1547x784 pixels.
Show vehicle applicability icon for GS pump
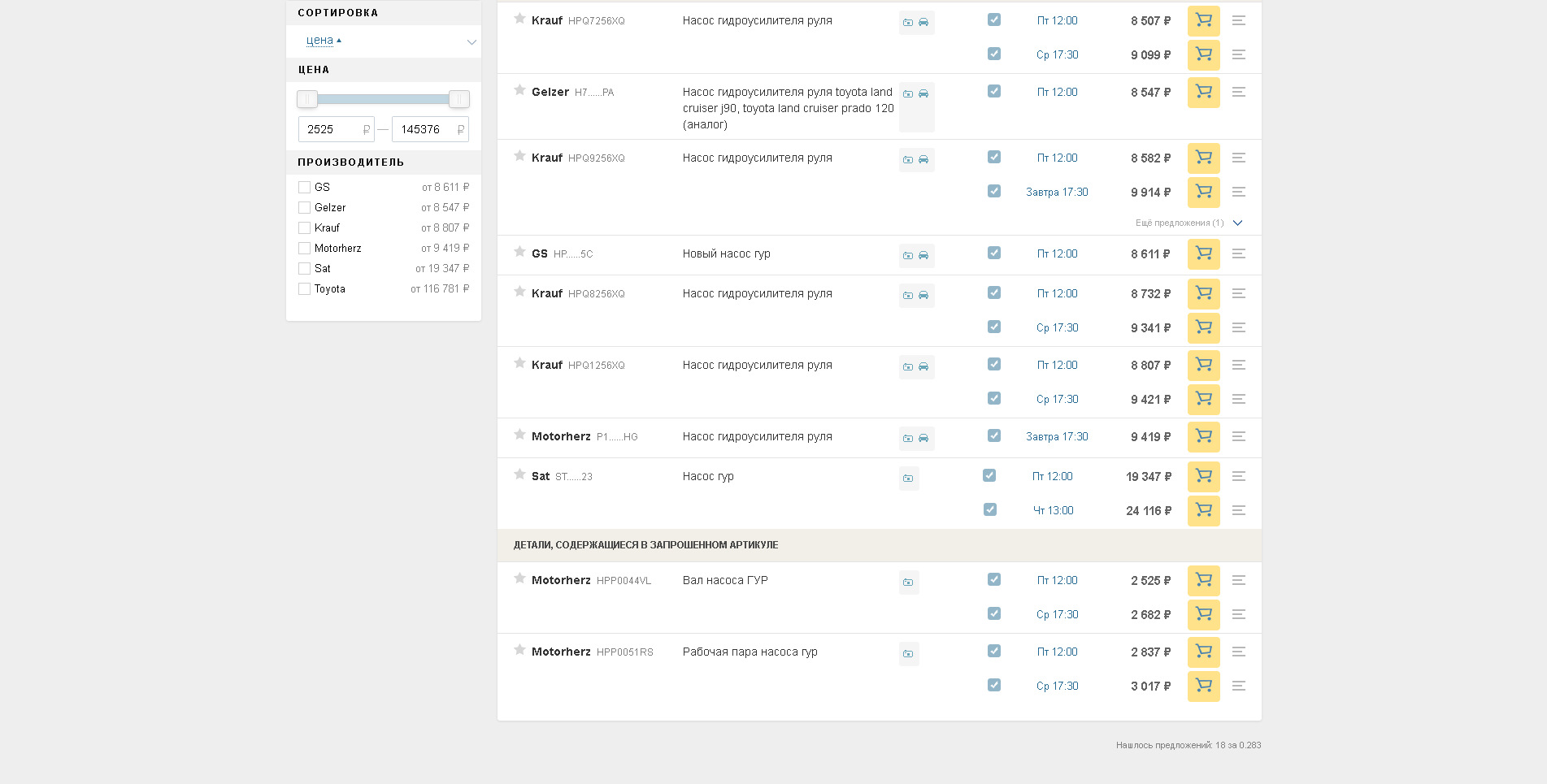[x=923, y=256]
